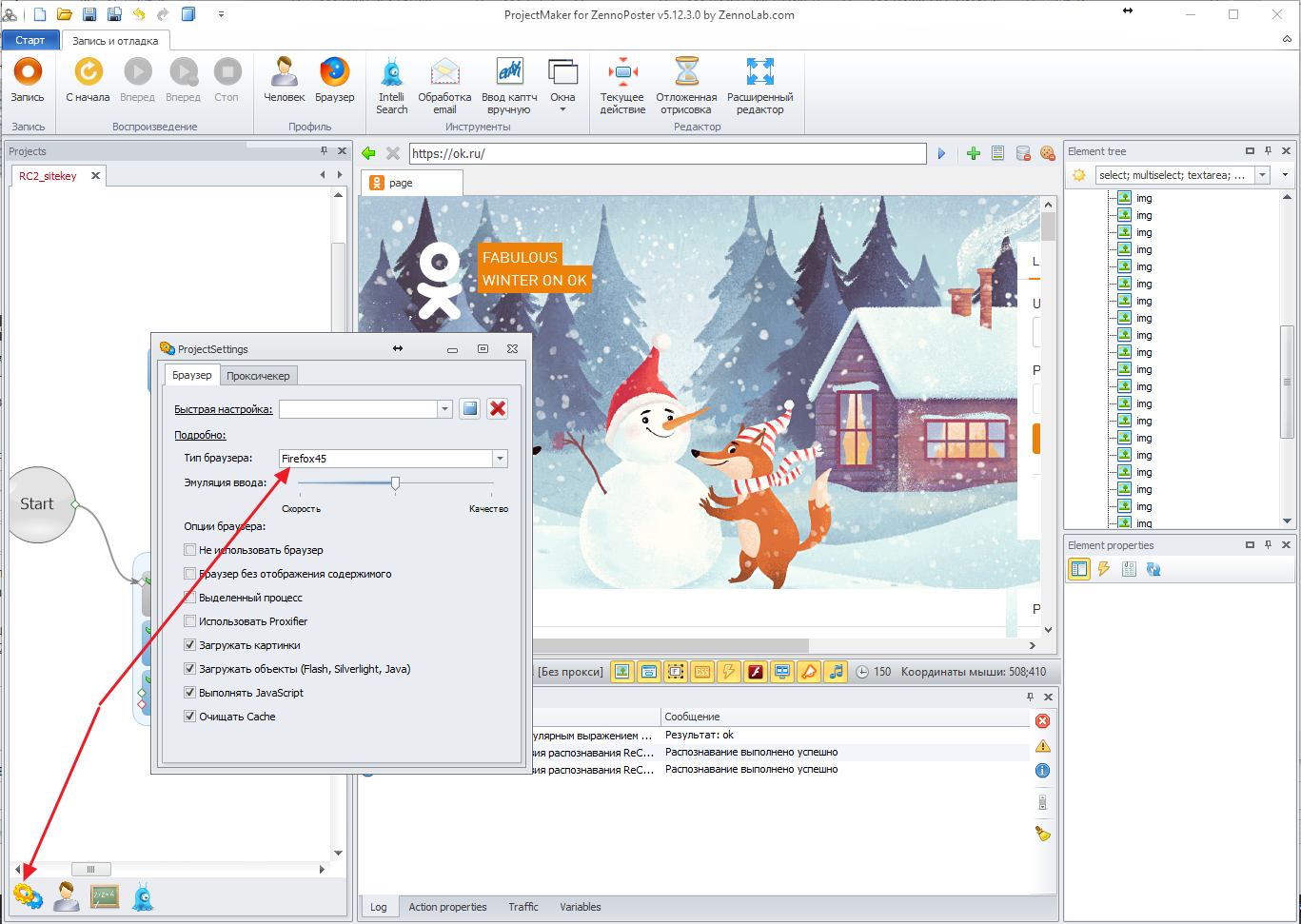The width and height of the screenshot is (1301, 924).
Task: Enable Использовать Proxifier checkbox
Action: click(190, 621)
